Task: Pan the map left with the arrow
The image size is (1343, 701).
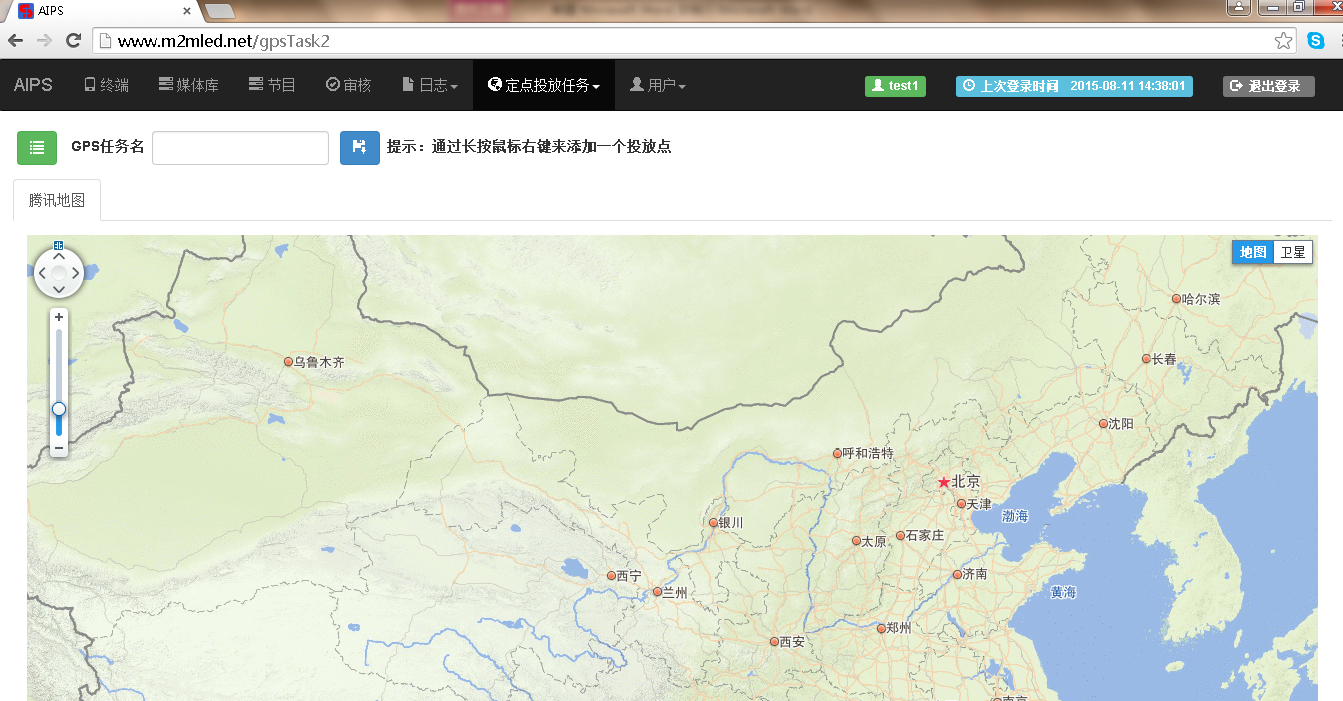Action: 42,273
